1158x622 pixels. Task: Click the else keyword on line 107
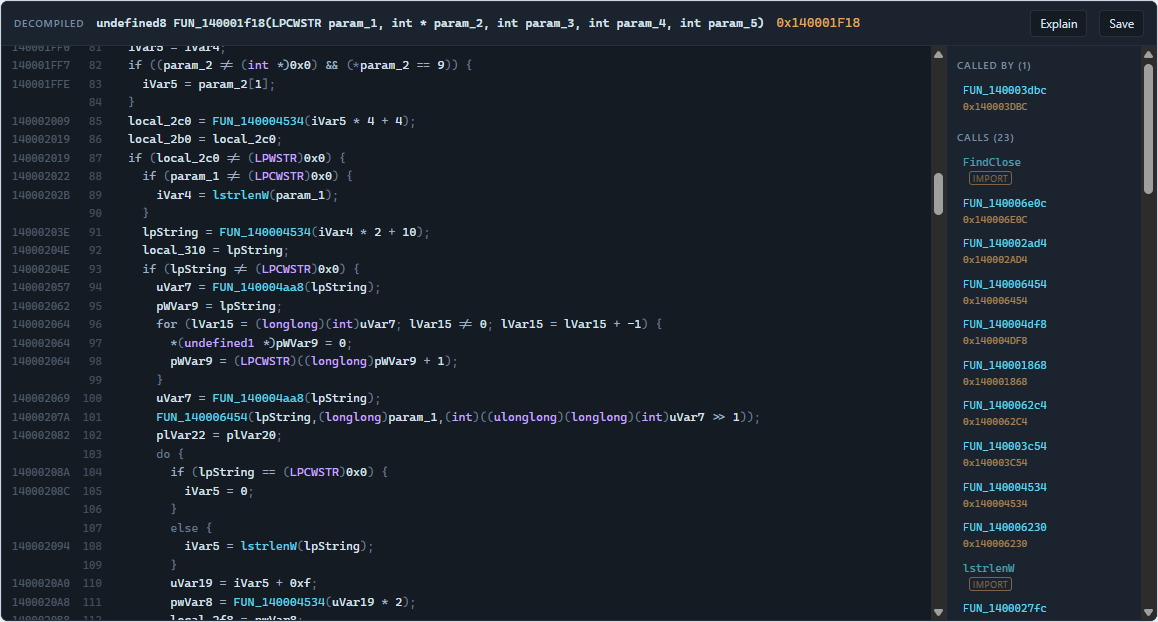[x=184, y=527]
